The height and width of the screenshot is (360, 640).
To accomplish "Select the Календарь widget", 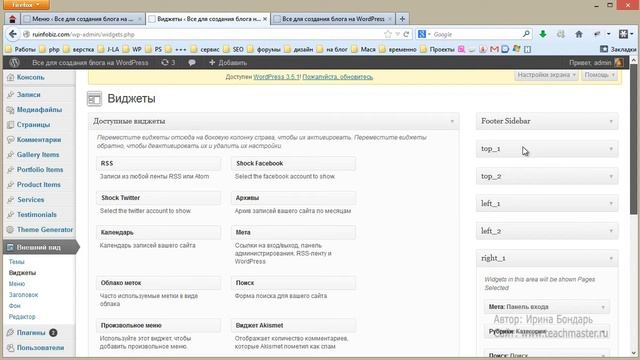I will [159, 232].
